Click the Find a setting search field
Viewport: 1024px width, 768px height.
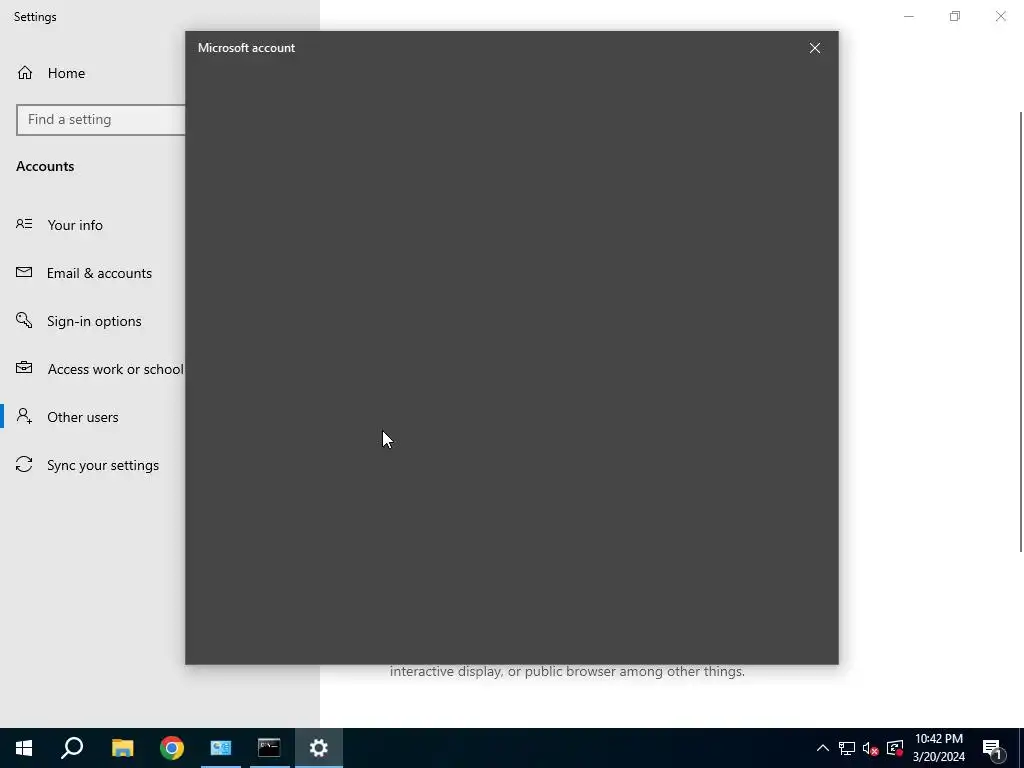(x=101, y=120)
